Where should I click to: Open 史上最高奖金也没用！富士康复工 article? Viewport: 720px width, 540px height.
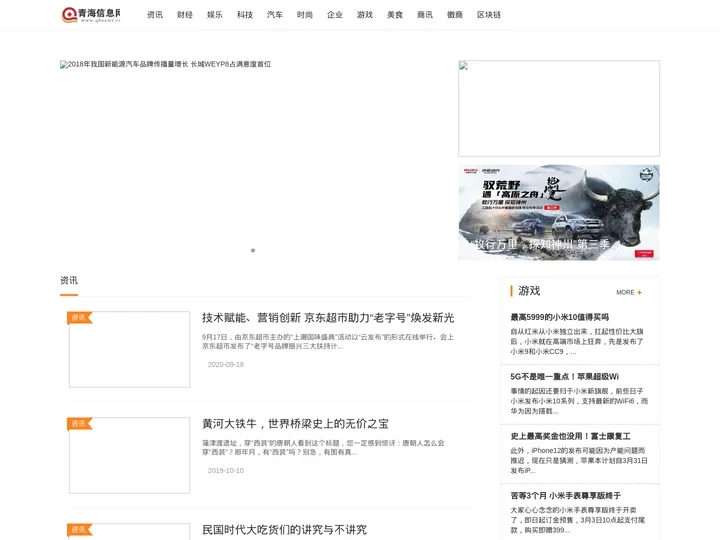[570, 436]
